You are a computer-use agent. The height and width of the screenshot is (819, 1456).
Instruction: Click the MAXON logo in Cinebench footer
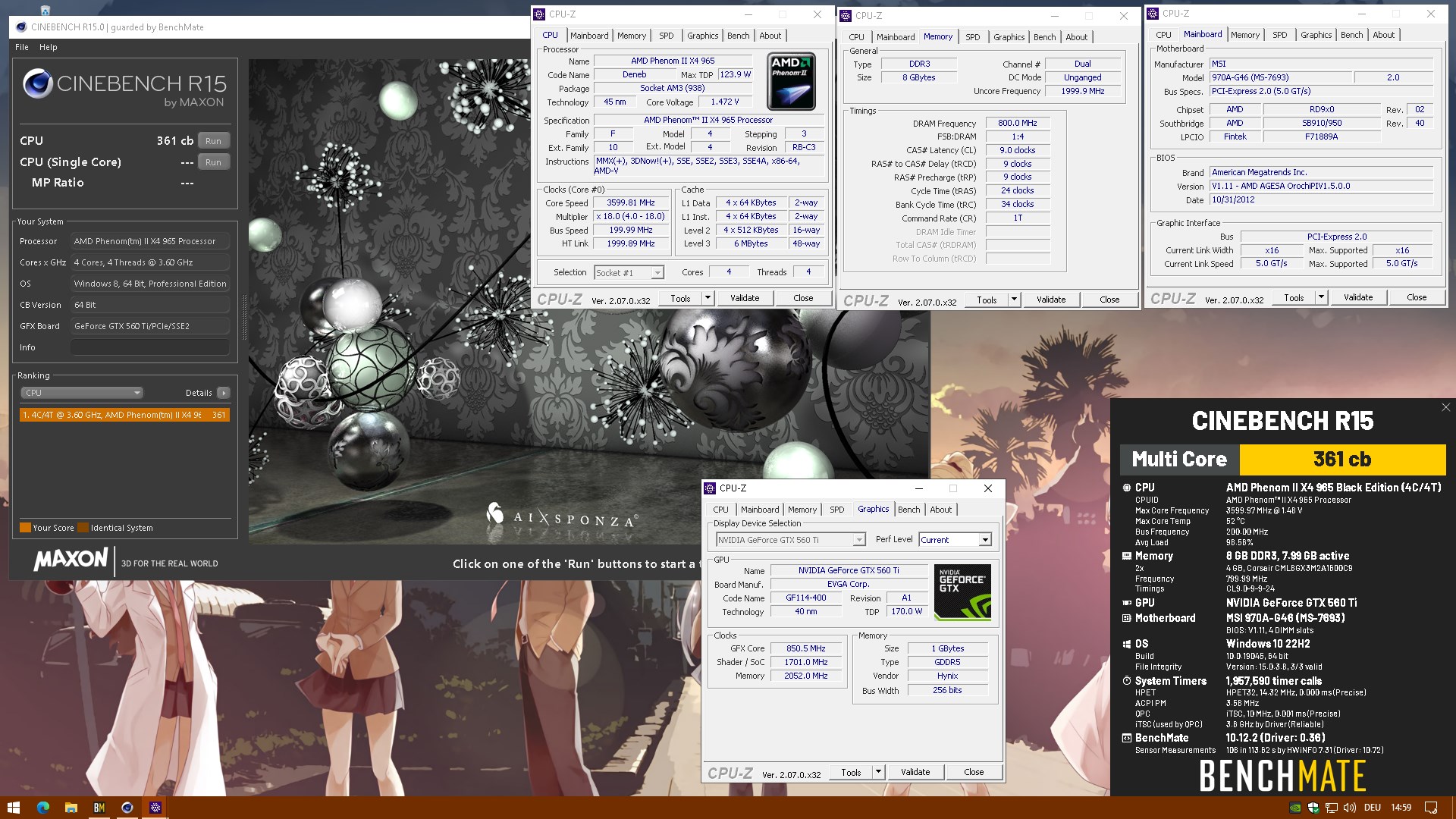click(71, 560)
